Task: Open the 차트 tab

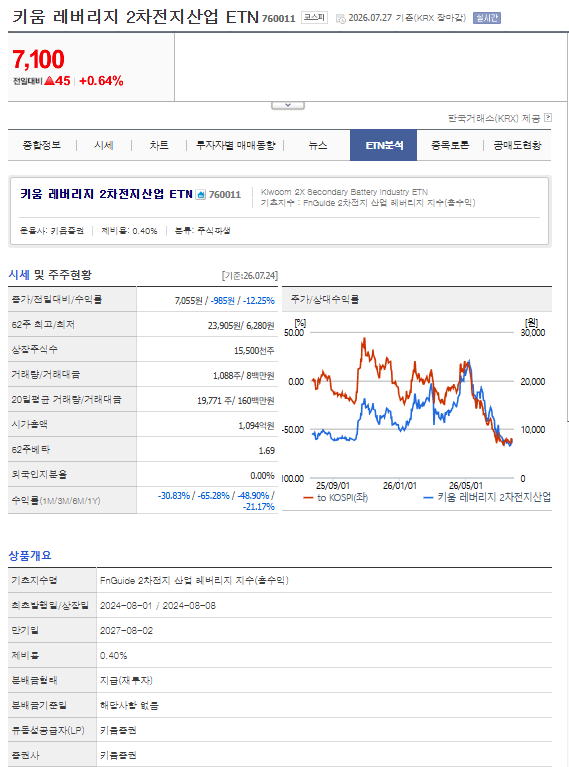Action: pos(159,145)
